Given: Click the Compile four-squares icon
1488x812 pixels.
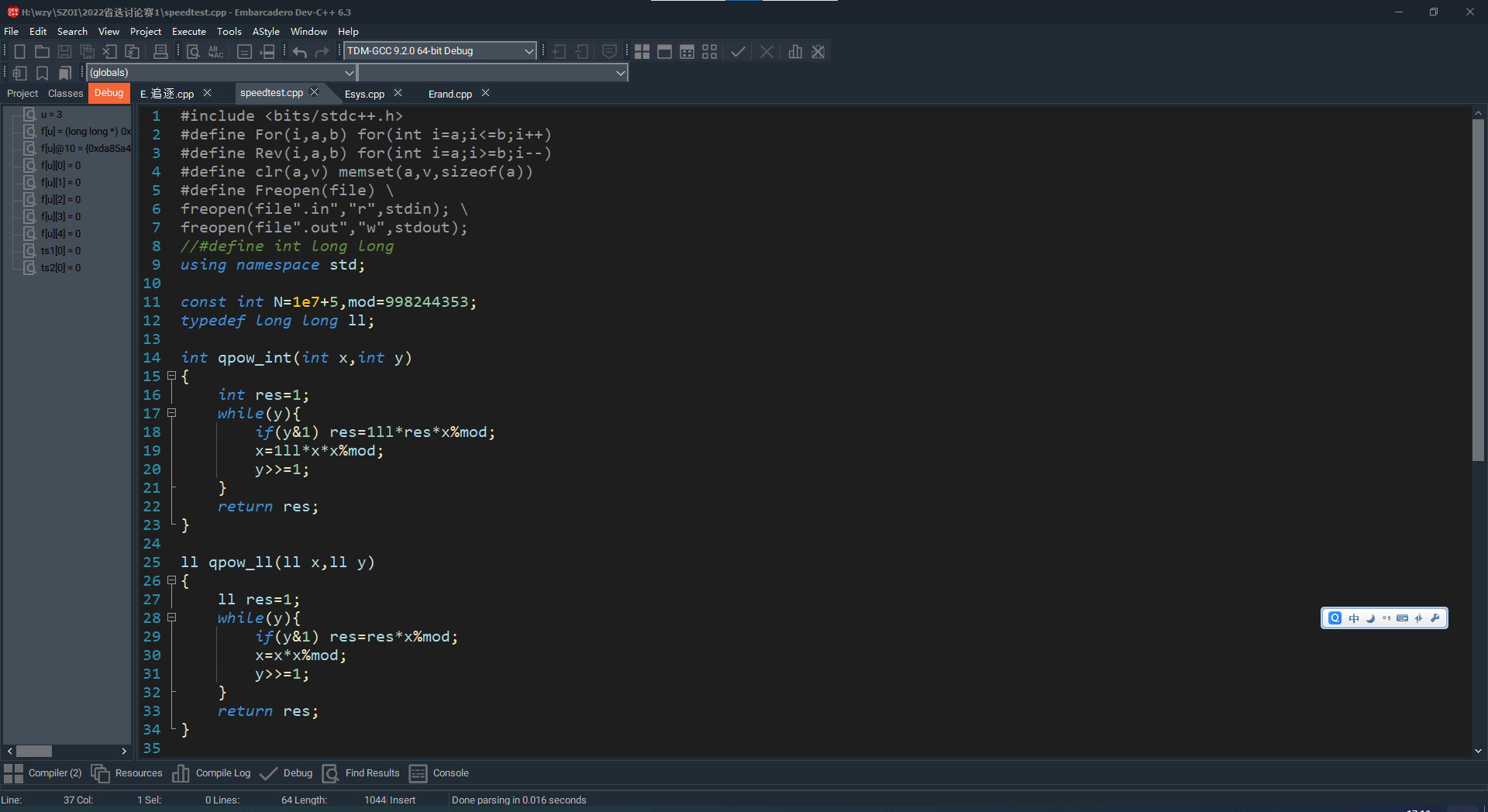Looking at the screenshot, I should pyautogui.click(x=642, y=51).
